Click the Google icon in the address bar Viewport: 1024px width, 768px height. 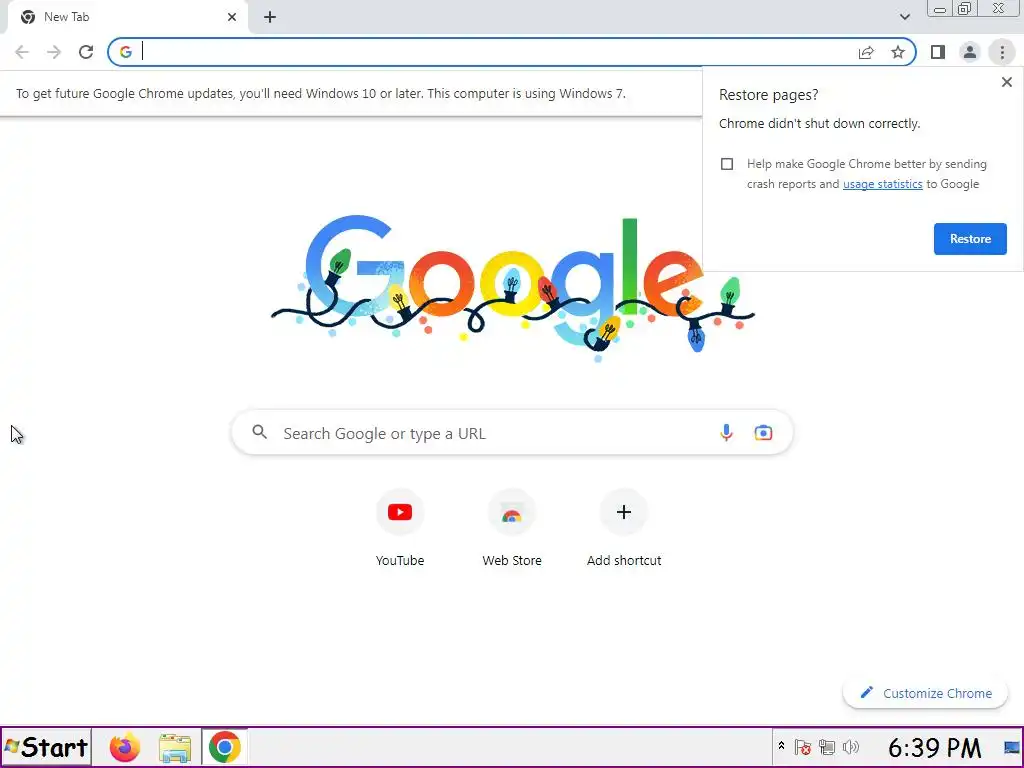pos(125,52)
